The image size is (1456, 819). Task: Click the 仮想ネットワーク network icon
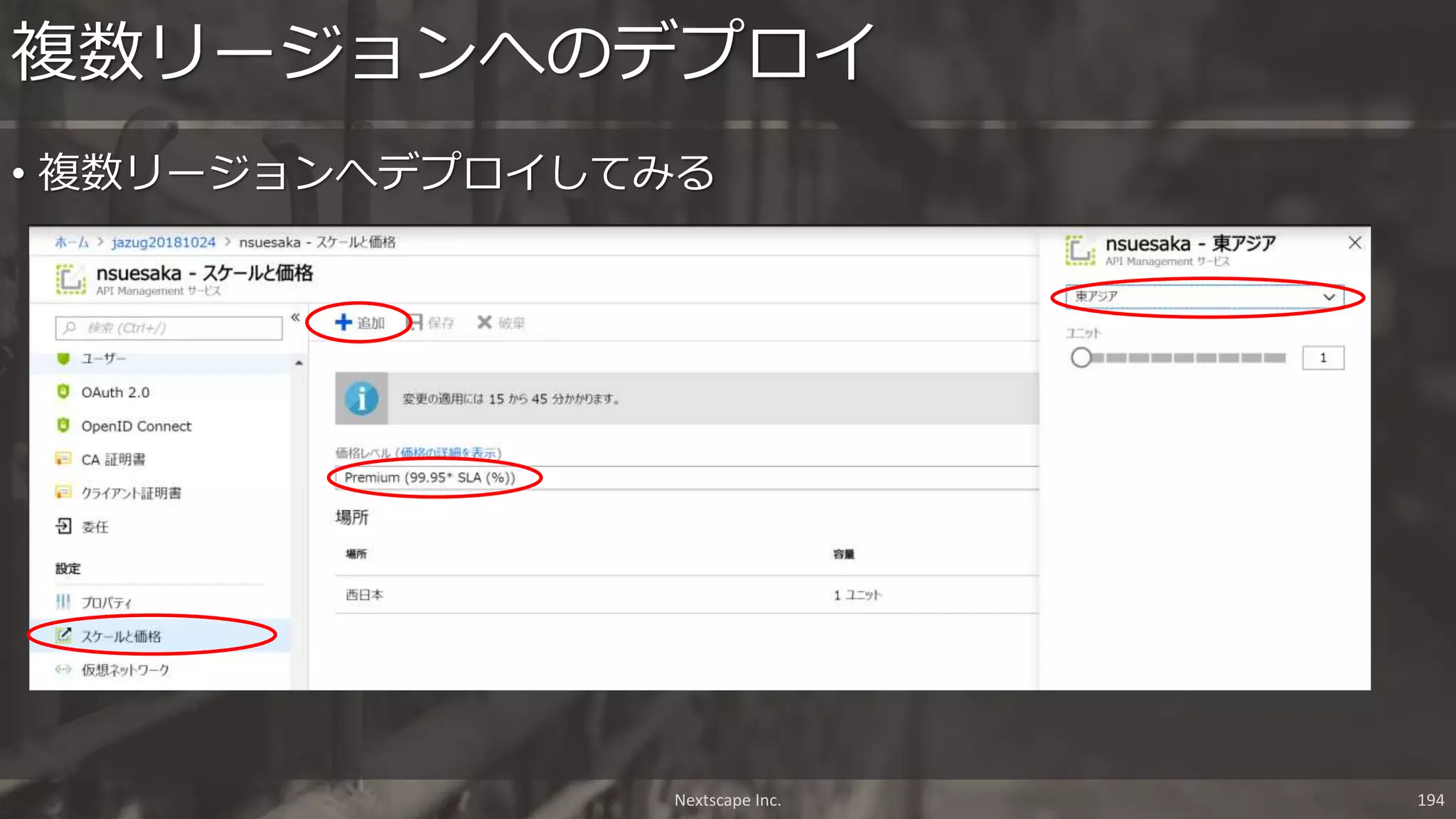[x=63, y=669]
